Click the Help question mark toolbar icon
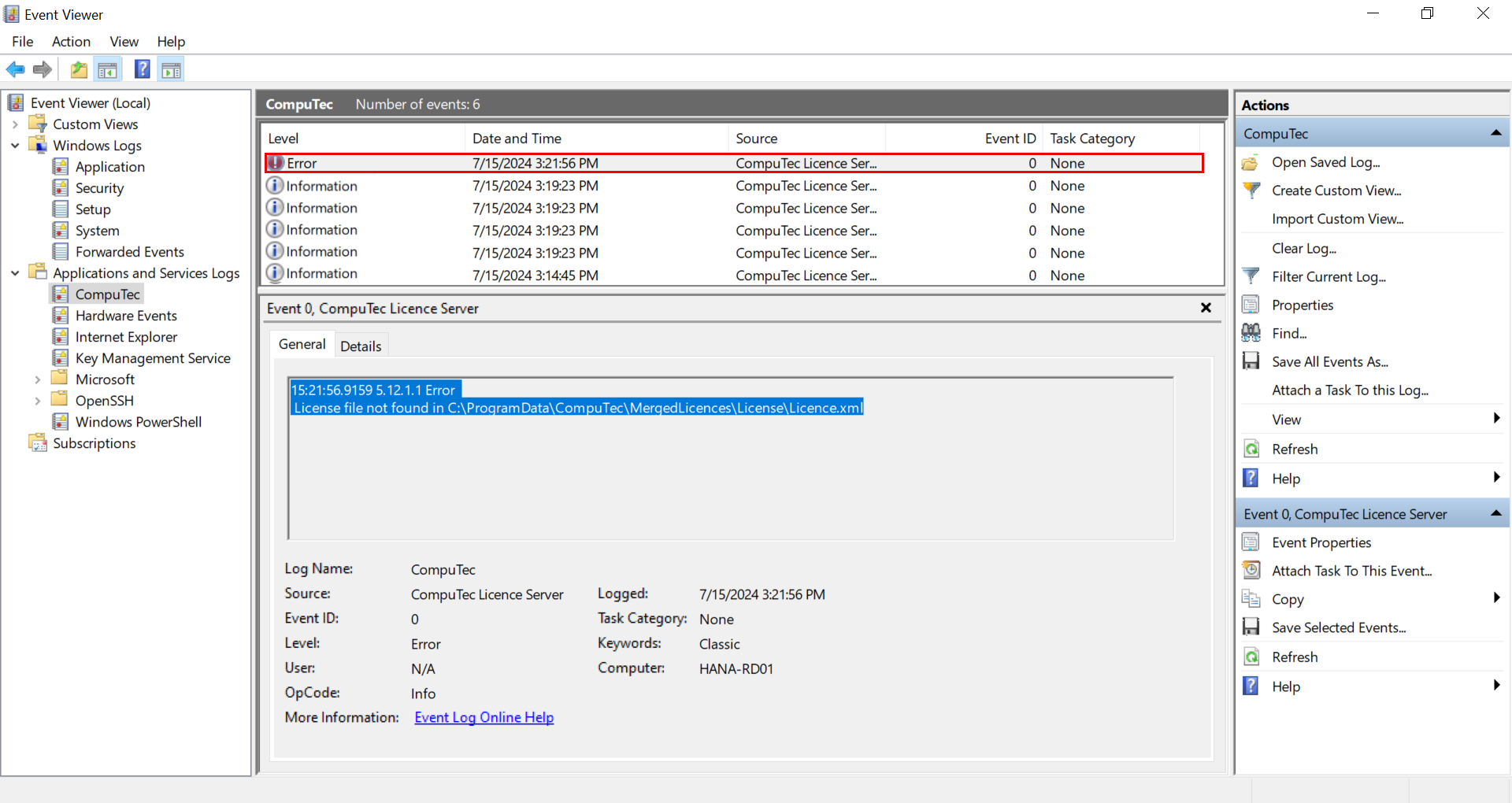 pos(142,69)
